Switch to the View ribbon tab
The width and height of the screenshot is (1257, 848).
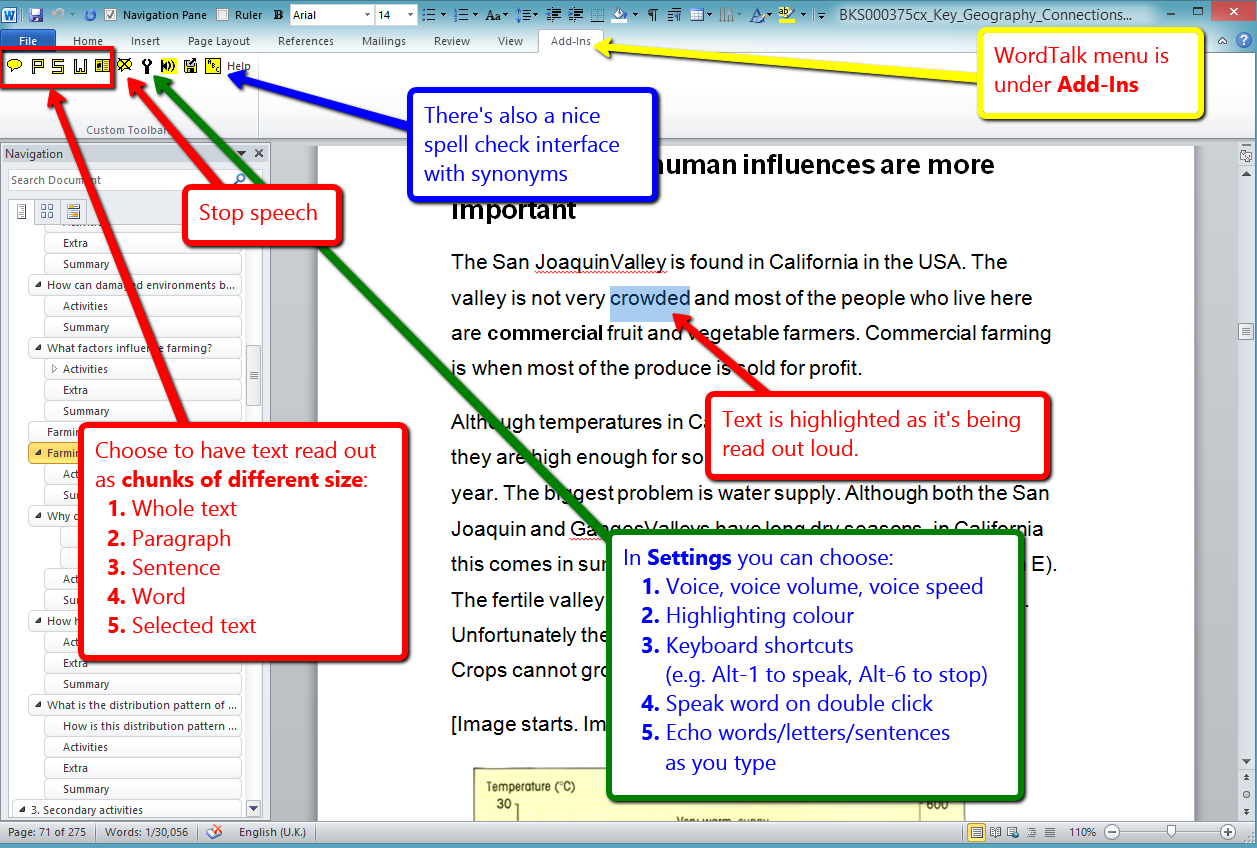point(510,41)
